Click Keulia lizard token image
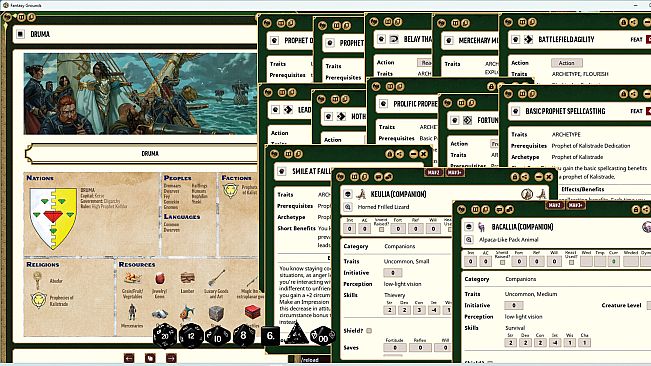651x366 pixels. [362, 194]
